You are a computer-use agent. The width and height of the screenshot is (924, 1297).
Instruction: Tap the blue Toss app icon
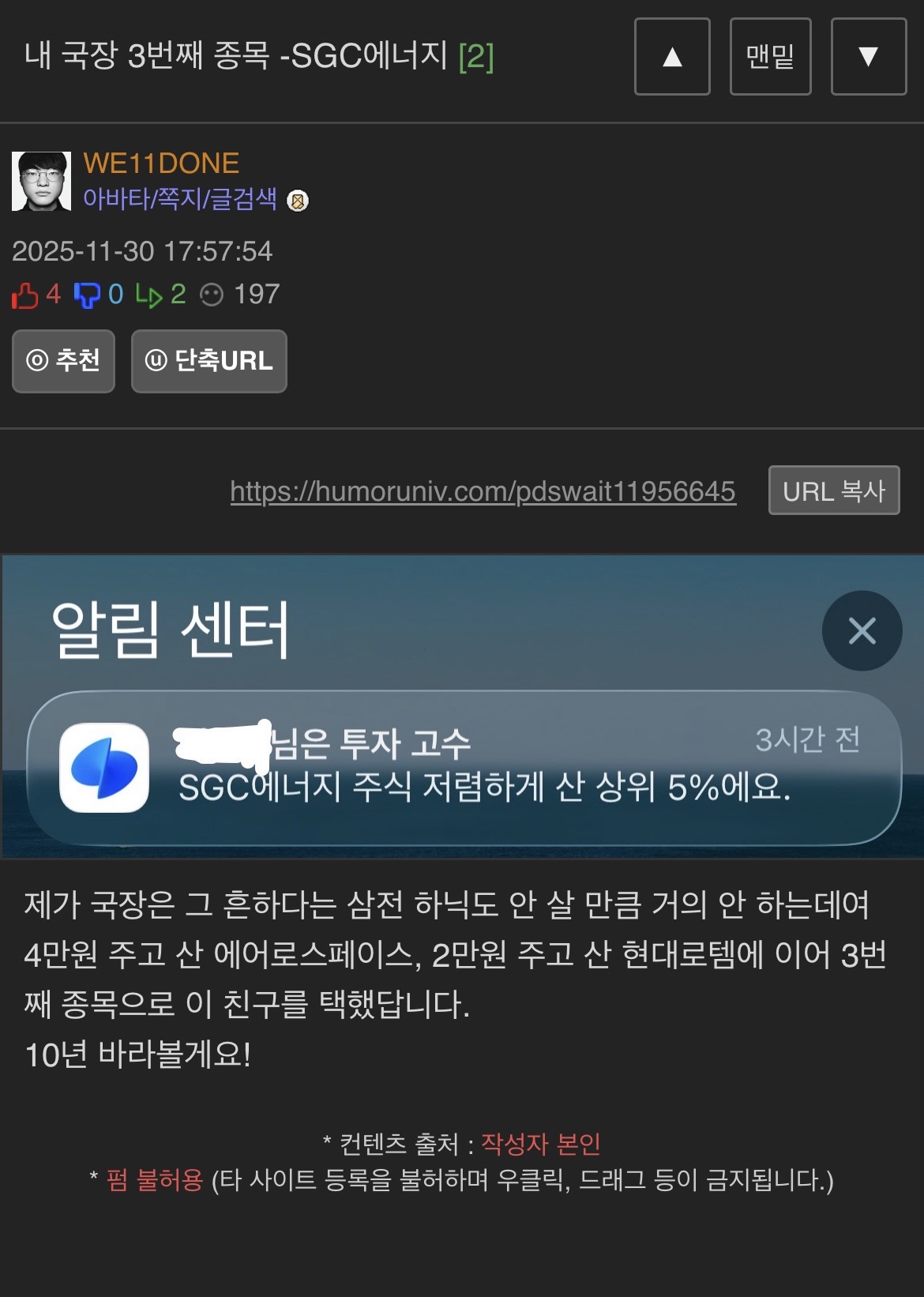point(104,768)
